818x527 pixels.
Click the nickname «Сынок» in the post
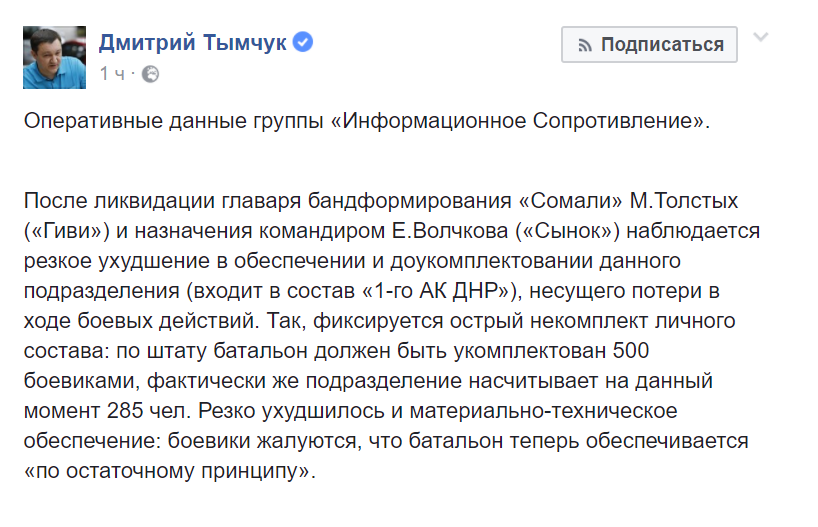(x=567, y=231)
